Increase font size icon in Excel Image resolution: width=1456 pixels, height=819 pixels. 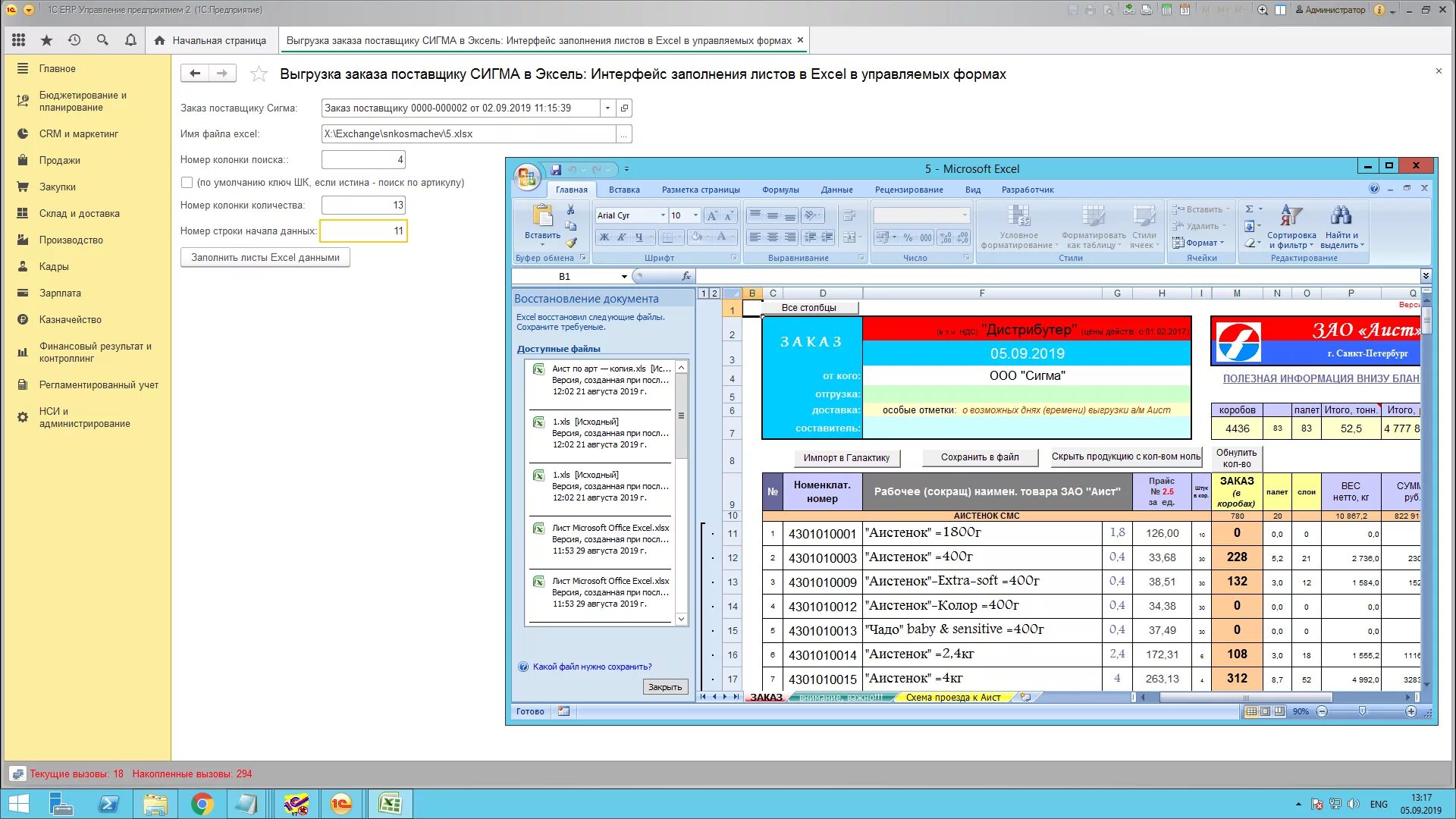pos(712,215)
